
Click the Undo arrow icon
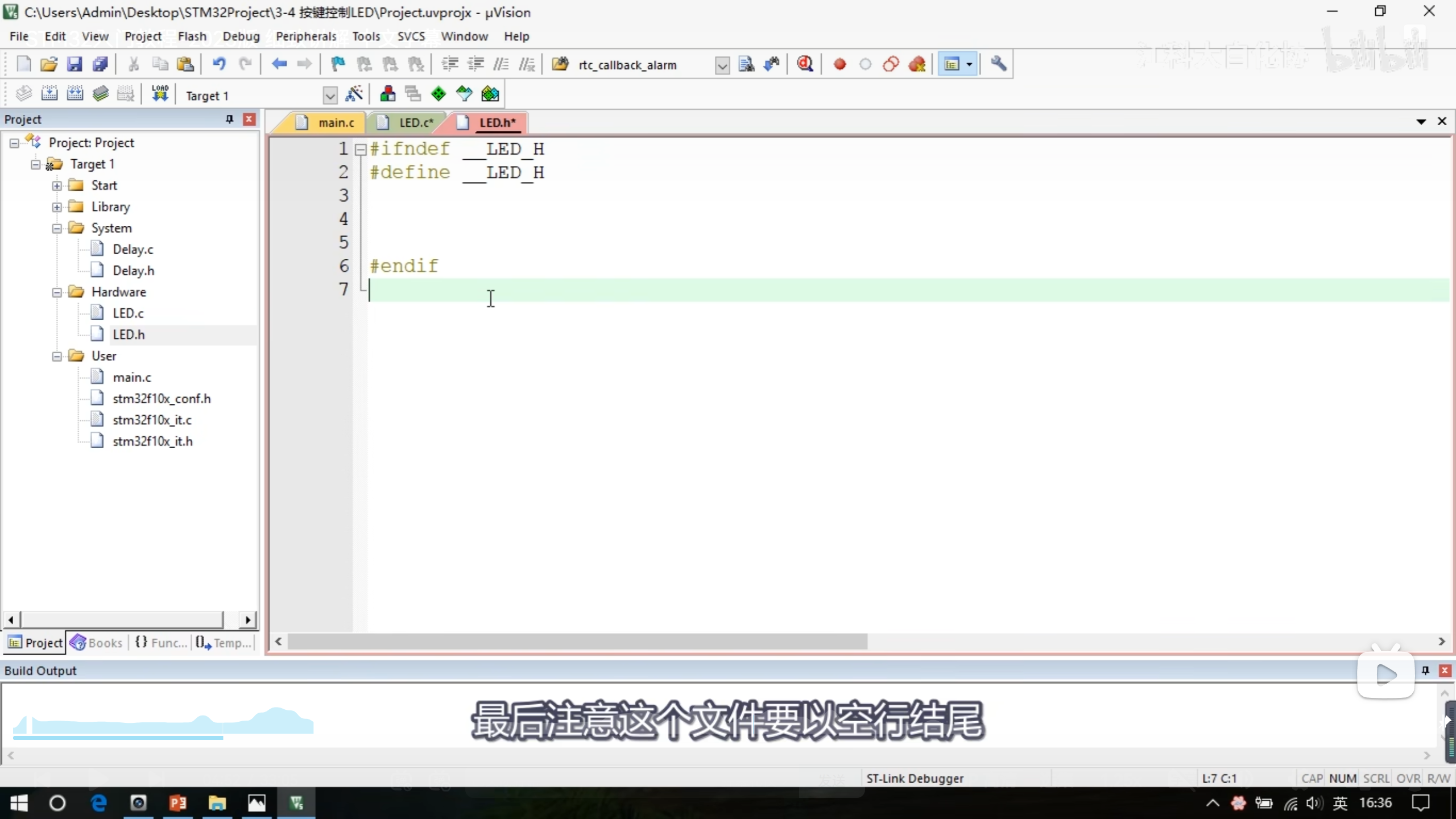[219, 64]
